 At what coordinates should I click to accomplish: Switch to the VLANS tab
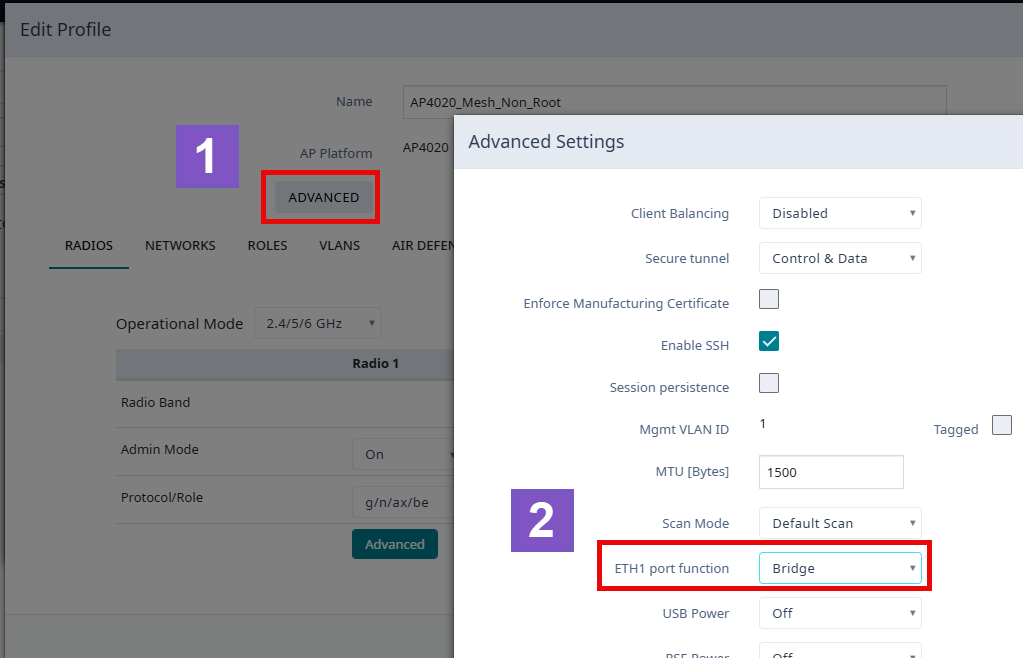[339, 245]
